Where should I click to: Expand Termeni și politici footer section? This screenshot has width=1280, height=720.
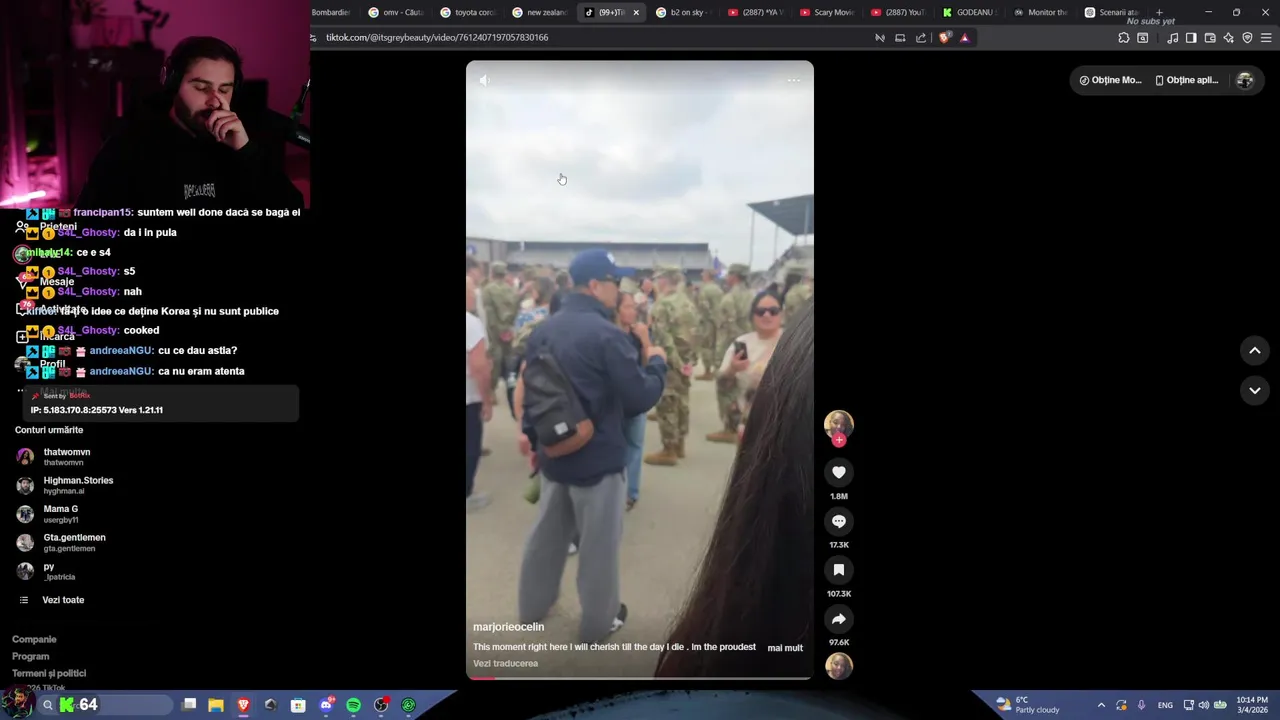click(x=49, y=673)
